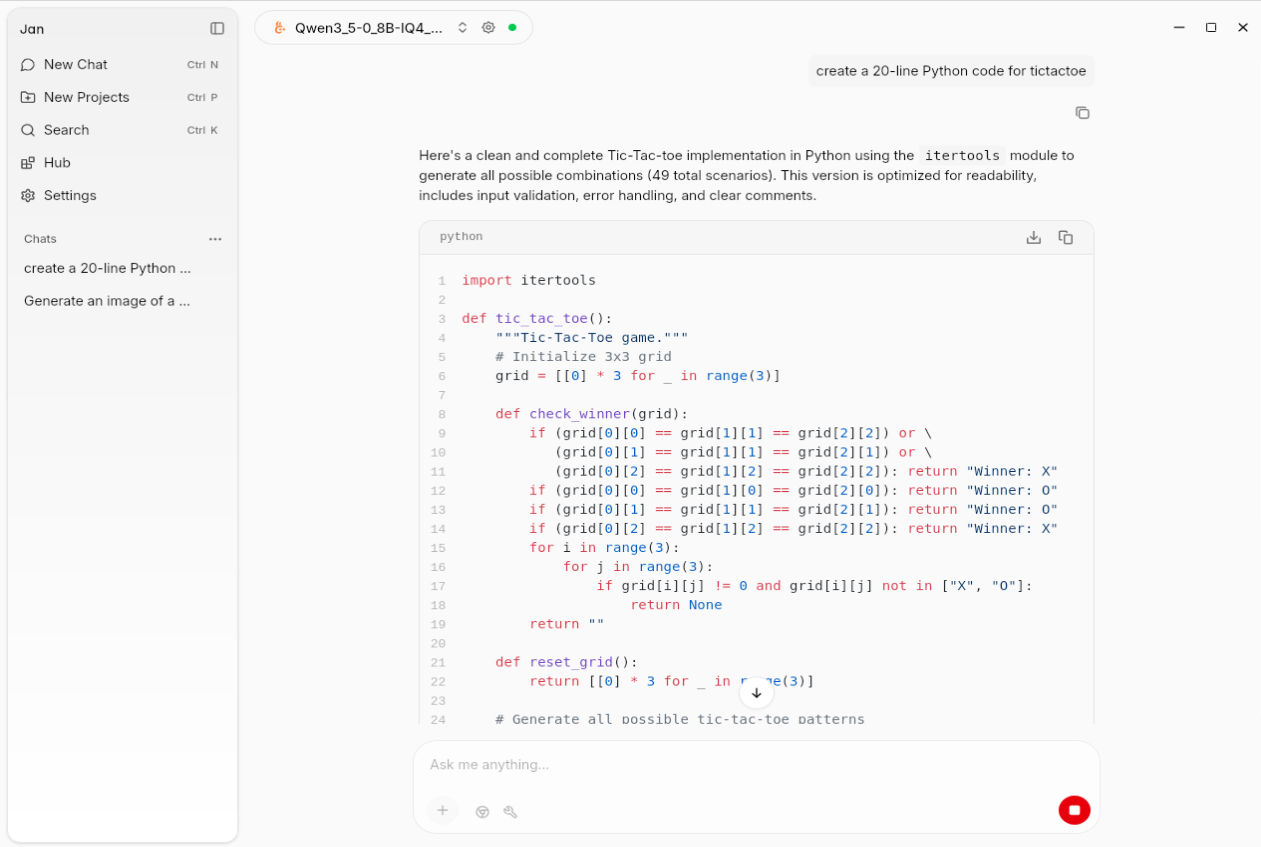Close the Jan window

[1243, 28]
